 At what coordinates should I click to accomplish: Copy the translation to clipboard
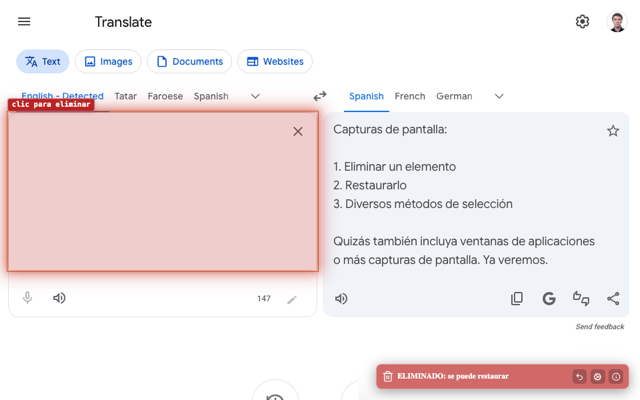pyautogui.click(x=517, y=299)
